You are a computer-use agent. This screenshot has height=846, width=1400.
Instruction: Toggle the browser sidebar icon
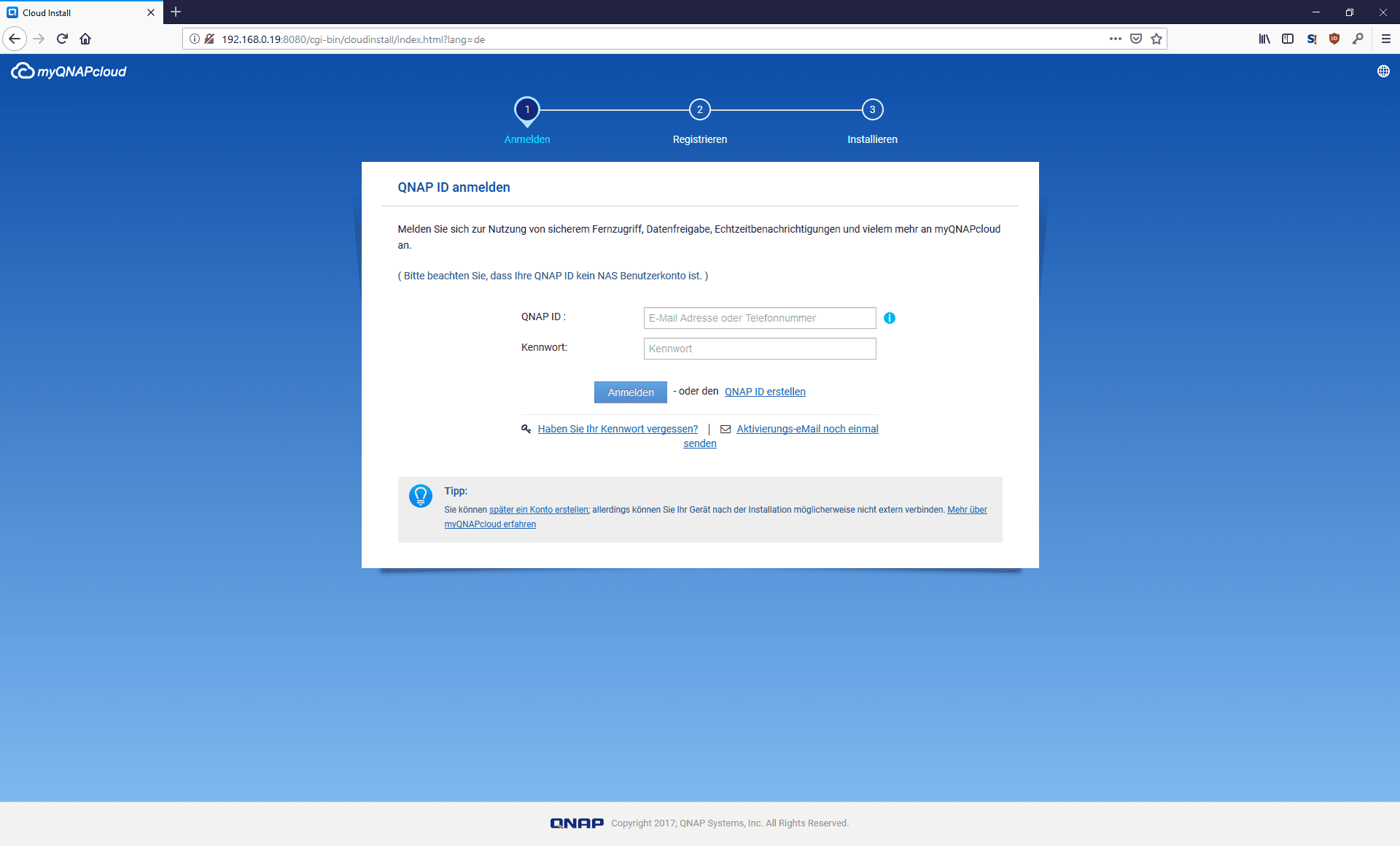click(1287, 39)
